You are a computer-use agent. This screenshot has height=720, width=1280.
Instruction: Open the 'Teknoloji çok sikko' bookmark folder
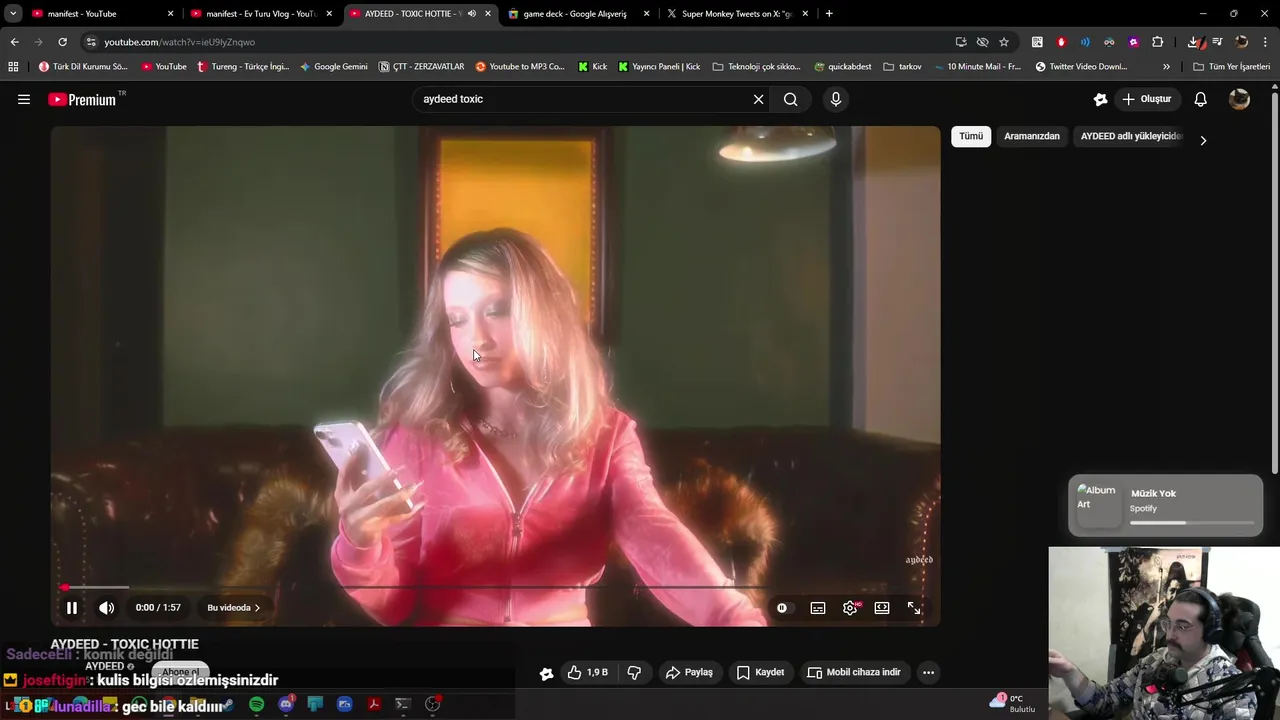(x=757, y=67)
